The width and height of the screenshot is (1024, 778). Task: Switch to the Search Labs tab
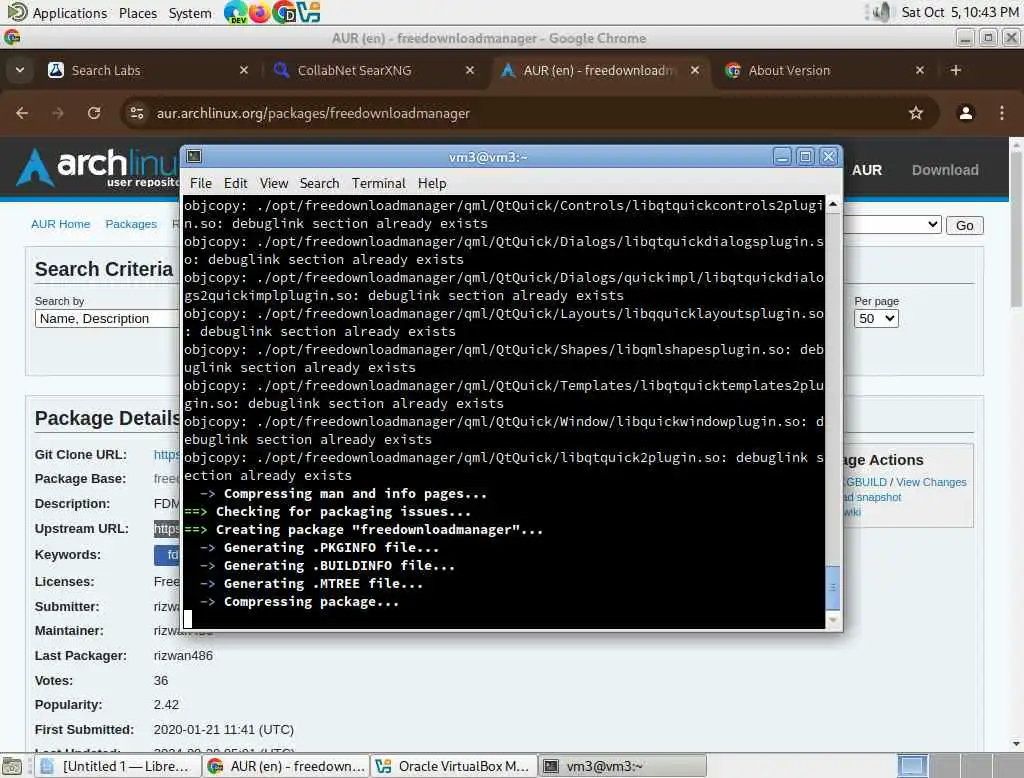(x=148, y=70)
